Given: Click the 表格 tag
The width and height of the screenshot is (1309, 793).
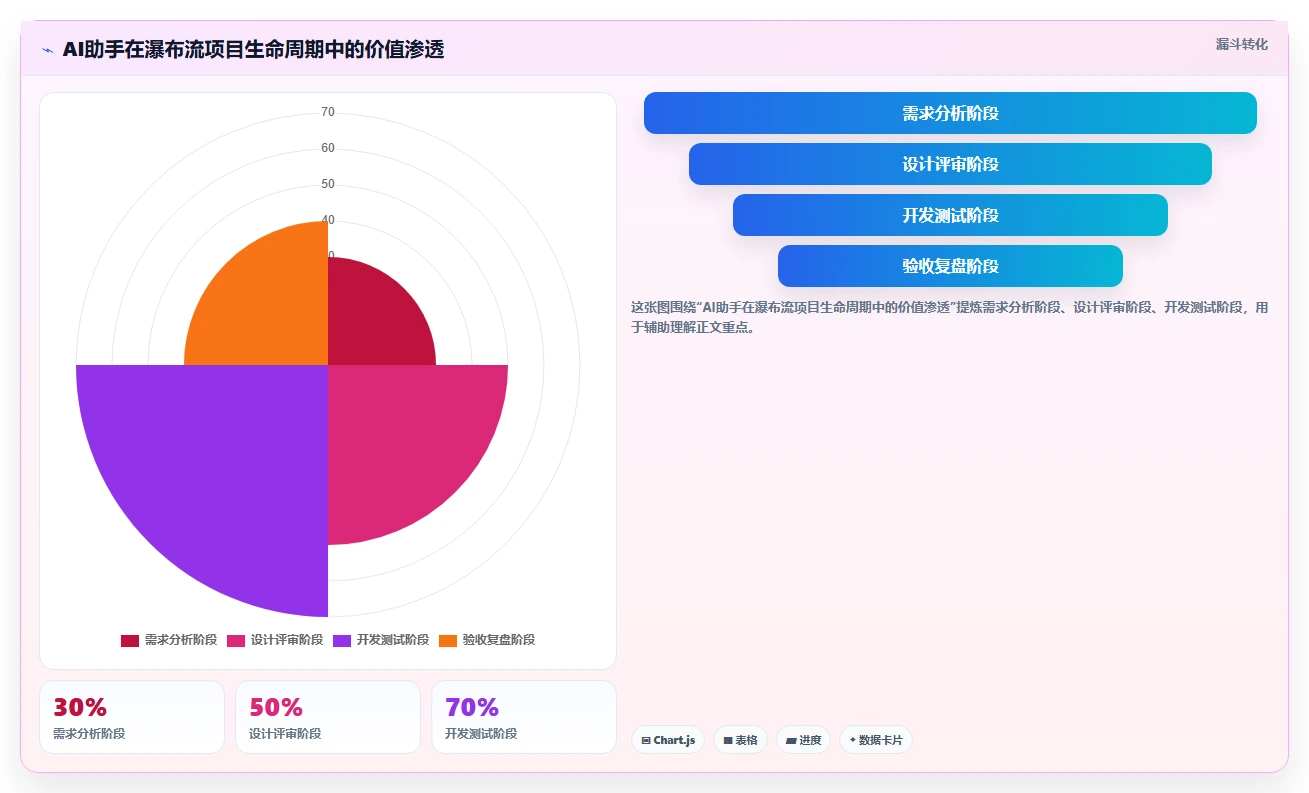Looking at the screenshot, I should click(740, 740).
